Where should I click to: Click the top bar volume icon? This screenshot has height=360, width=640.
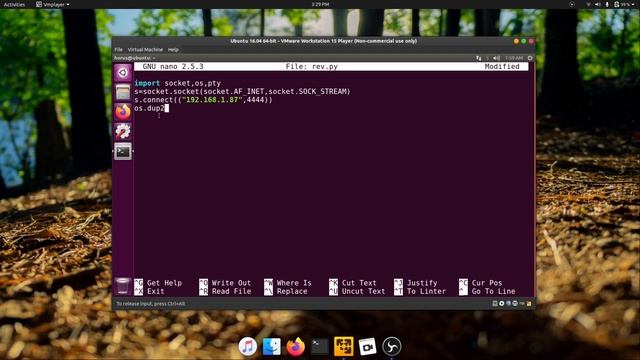(x=598, y=4)
